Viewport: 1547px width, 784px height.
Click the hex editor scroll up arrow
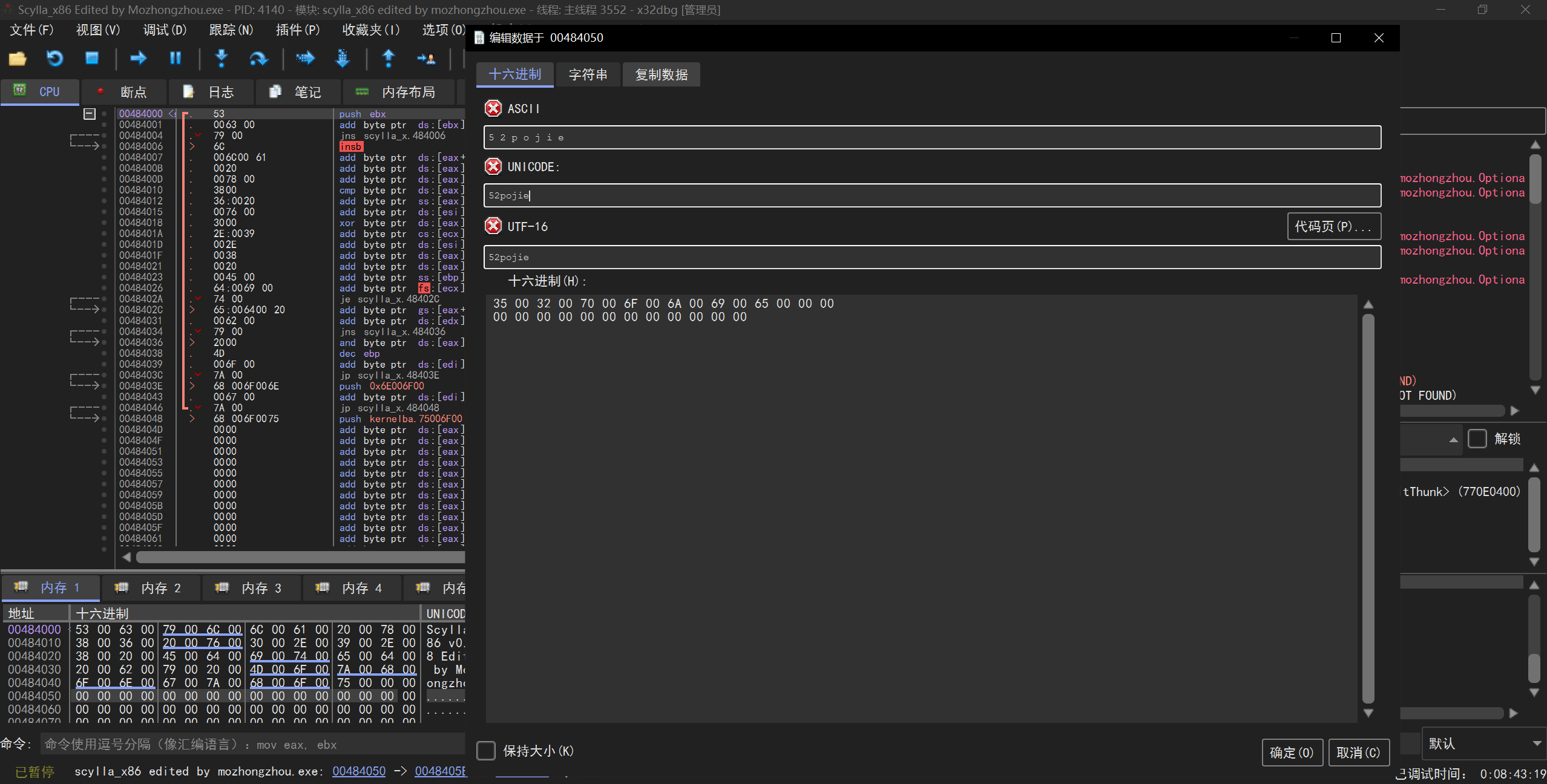point(1368,304)
